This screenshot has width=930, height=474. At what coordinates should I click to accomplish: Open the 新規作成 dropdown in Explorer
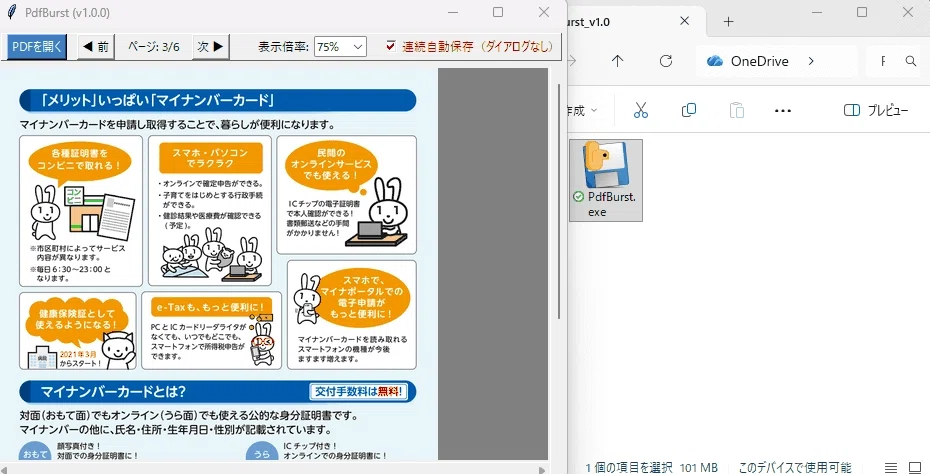pos(582,110)
